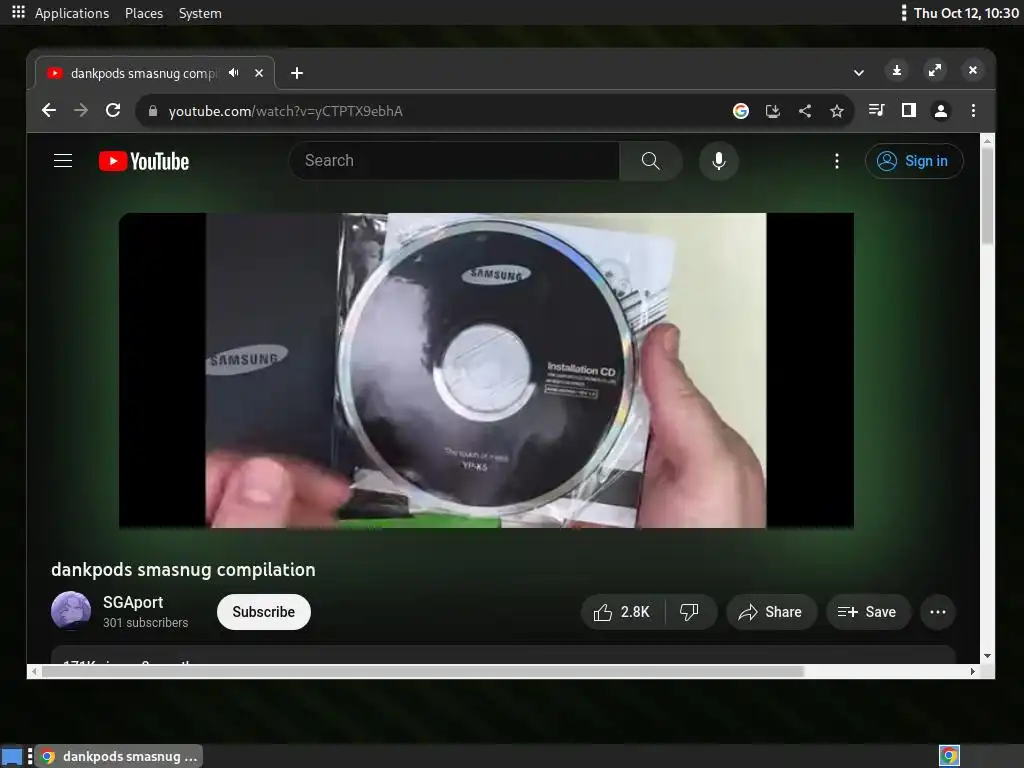This screenshot has height=768, width=1024.
Task: Open Chrome three-dot menu
Action: pos(973,110)
